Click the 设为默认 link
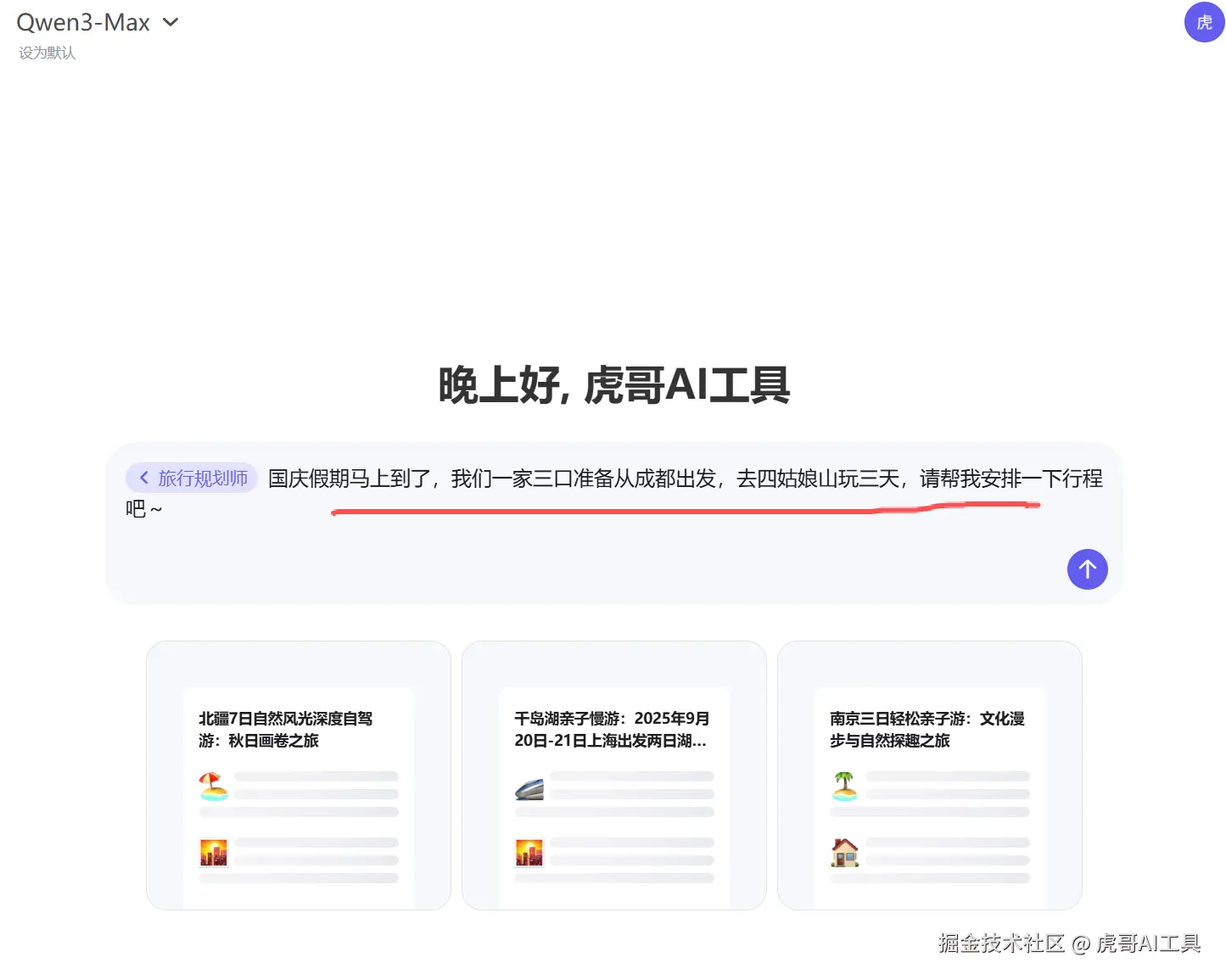1226x980 pixels. [x=48, y=53]
